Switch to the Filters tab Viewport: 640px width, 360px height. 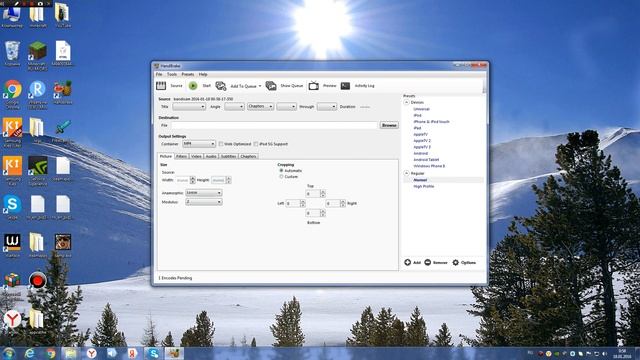181,156
